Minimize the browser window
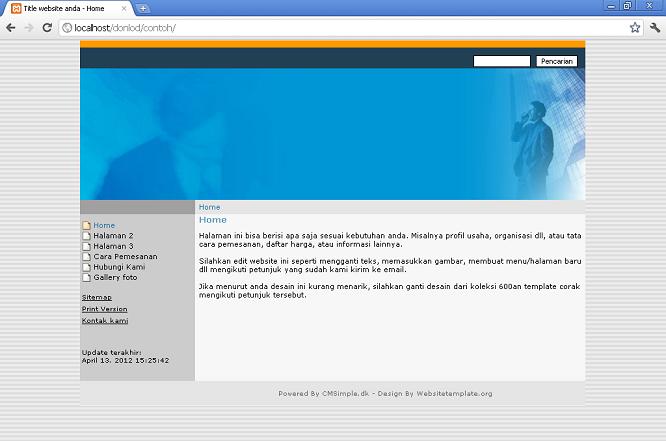This screenshot has height=441, width=666. (611, 6)
